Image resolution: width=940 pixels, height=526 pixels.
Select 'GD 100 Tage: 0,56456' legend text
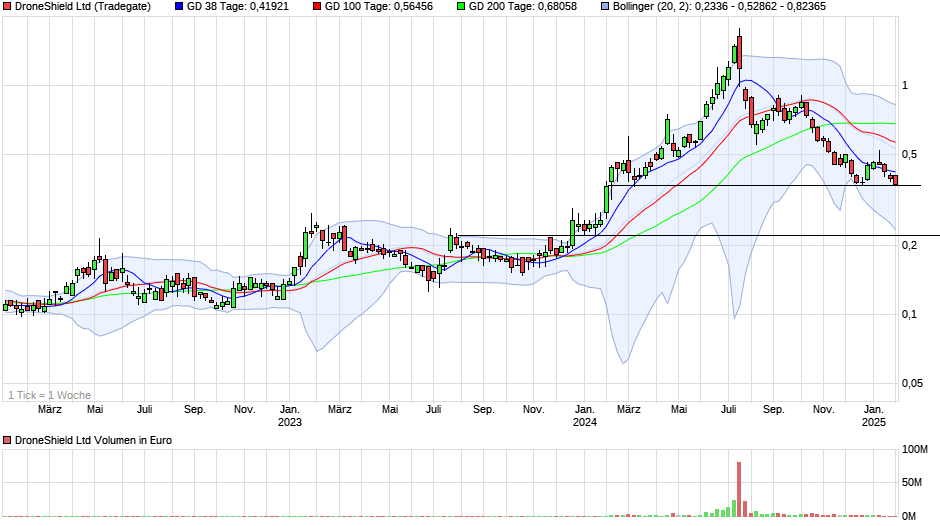coord(379,7)
